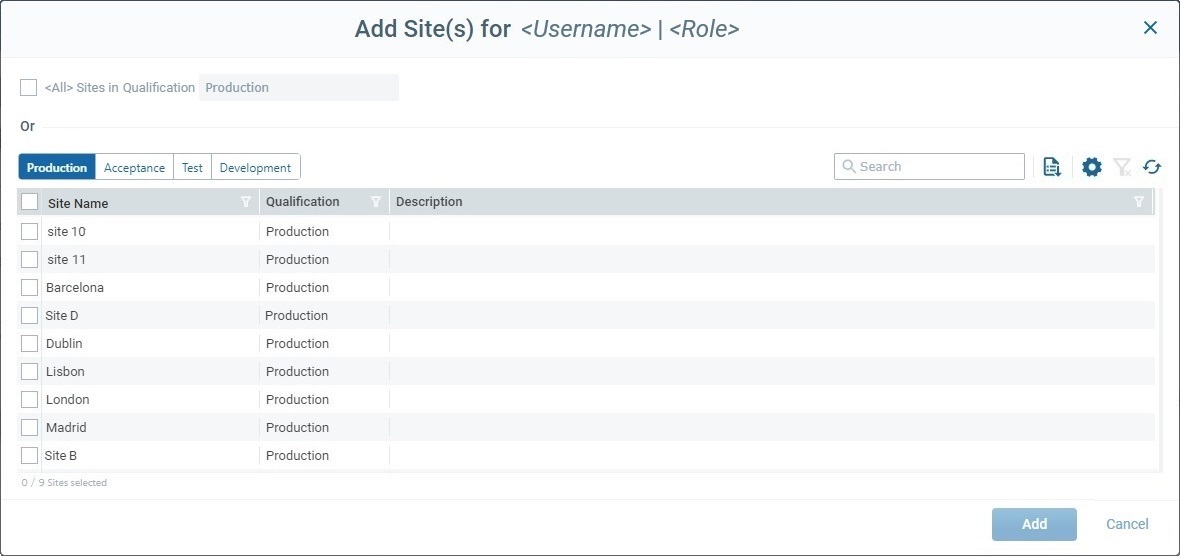The width and height of the screenshot is (1180, 557).
Task: Click the clear filters funnel icon
Action: [1123, 167]
